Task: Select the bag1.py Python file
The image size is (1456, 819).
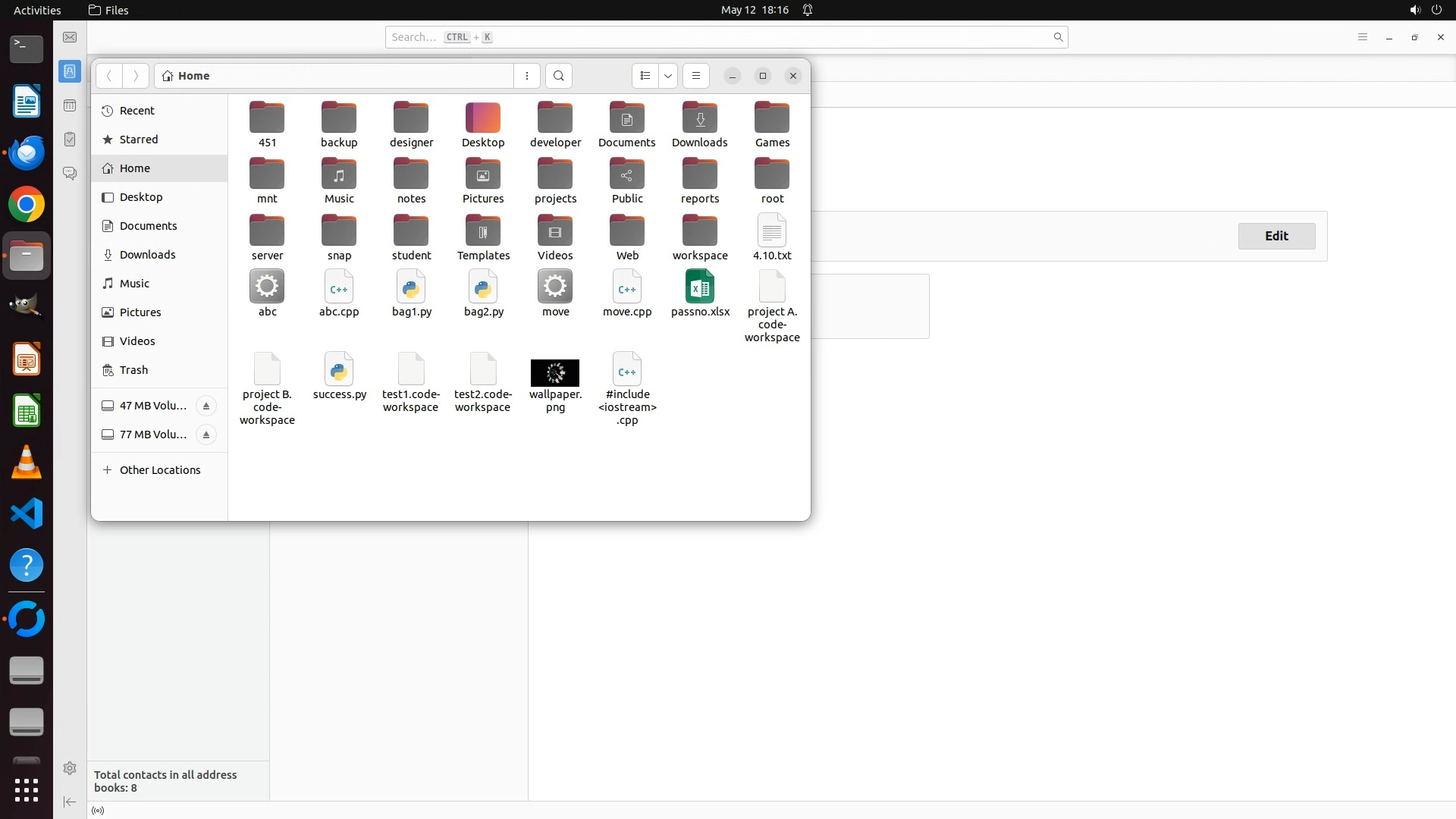Action: point(411,288)
